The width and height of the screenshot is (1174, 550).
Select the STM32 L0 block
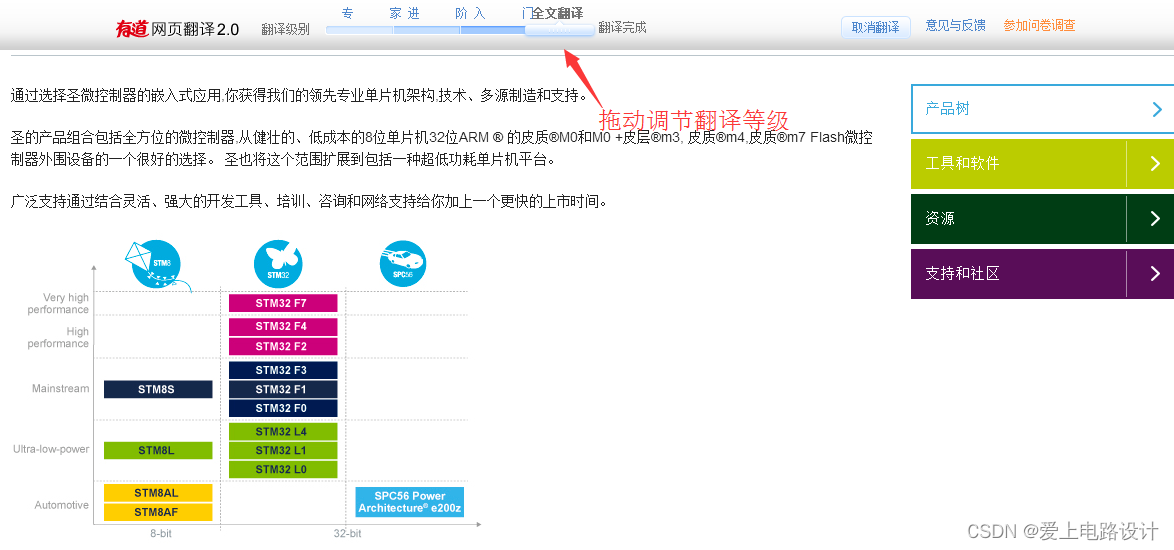click(x=283, y=469)
